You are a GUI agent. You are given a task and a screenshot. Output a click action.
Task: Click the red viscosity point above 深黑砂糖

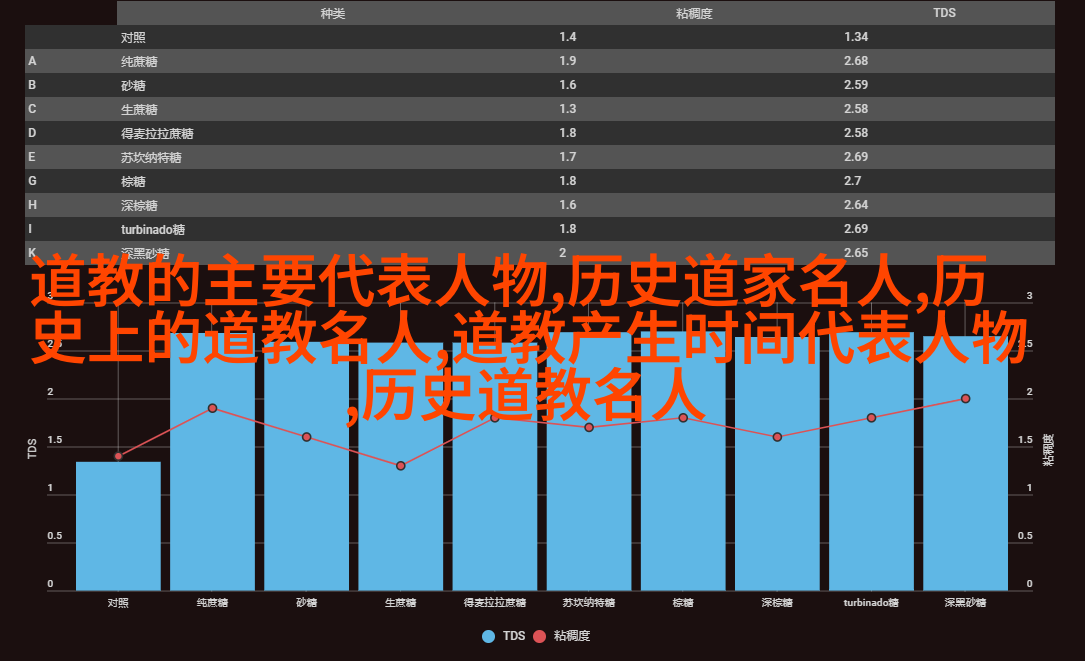(x=965, y=399)
